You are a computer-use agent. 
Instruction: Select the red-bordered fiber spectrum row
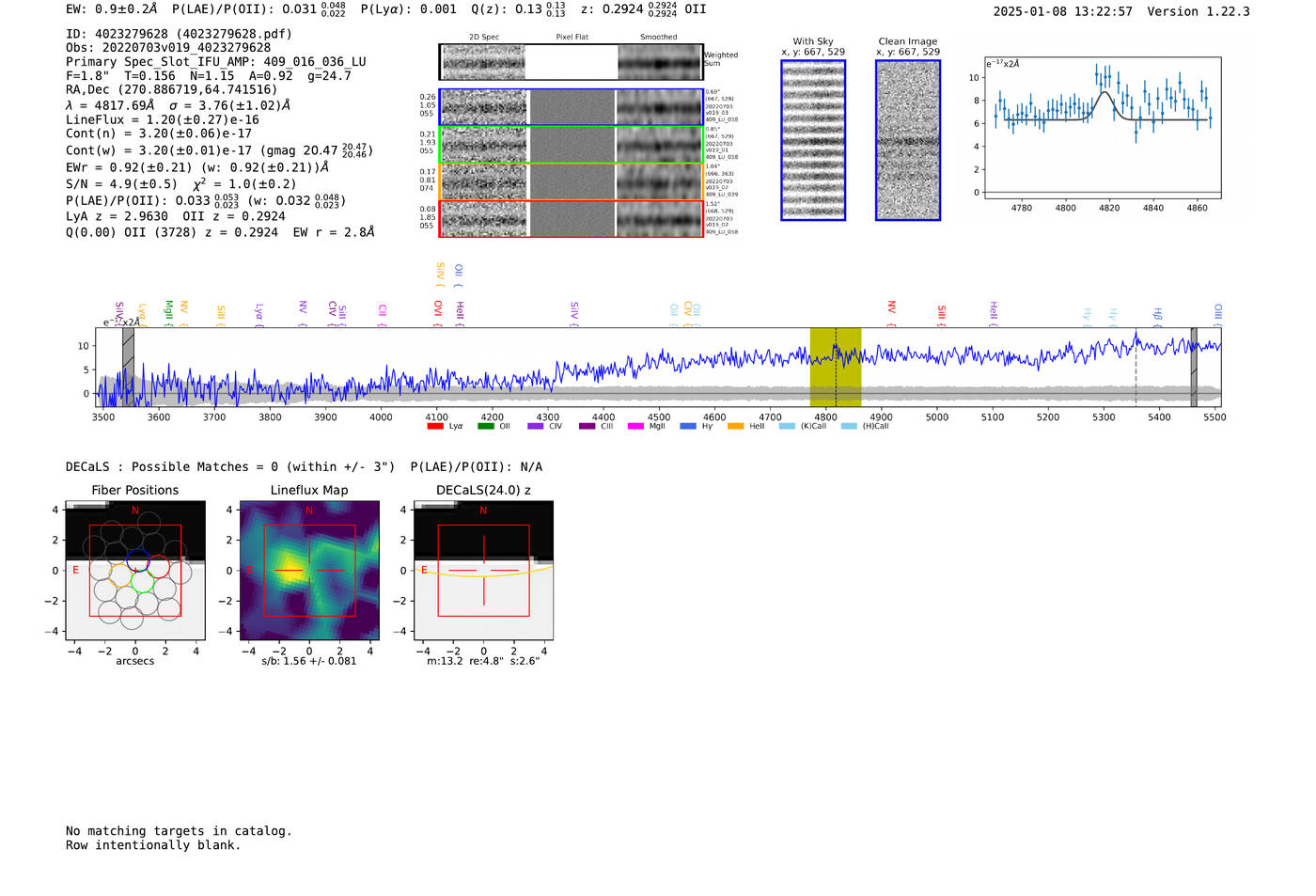(571, 219)
